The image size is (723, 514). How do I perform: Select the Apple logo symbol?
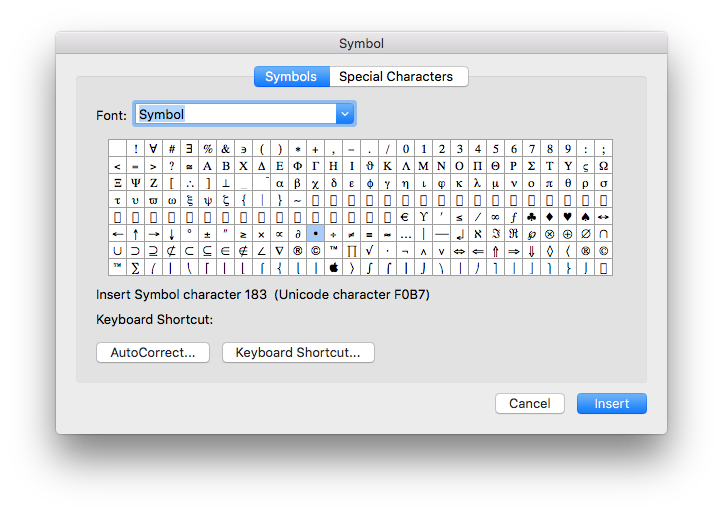point(333,268)
